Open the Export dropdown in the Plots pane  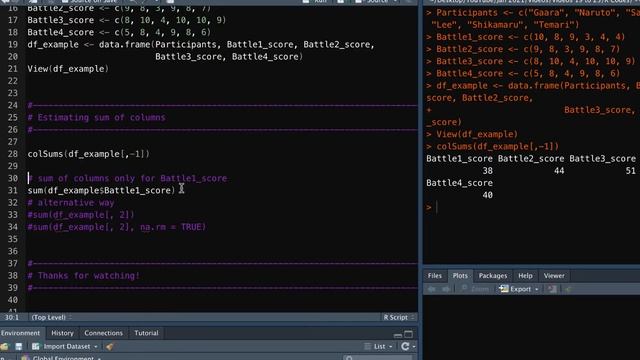click(x=519, y=289)
